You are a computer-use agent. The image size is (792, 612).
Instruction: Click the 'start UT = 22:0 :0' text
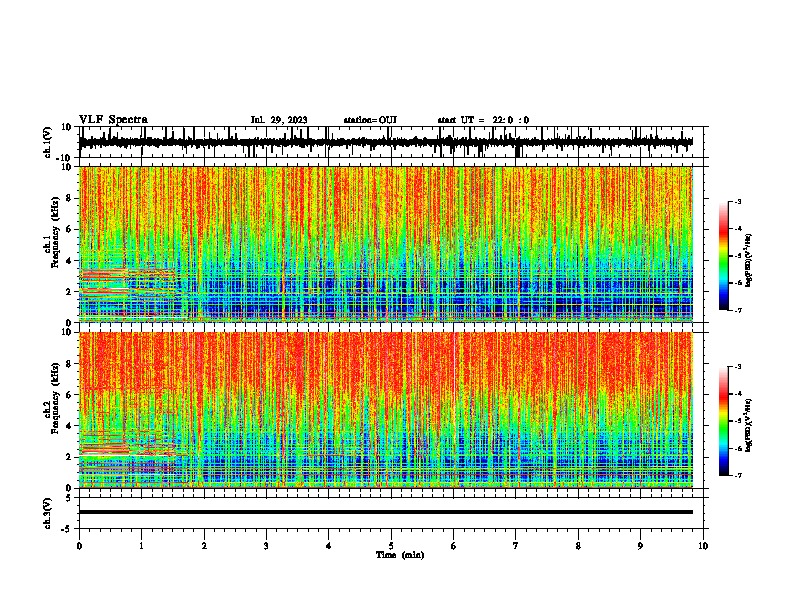483,120
